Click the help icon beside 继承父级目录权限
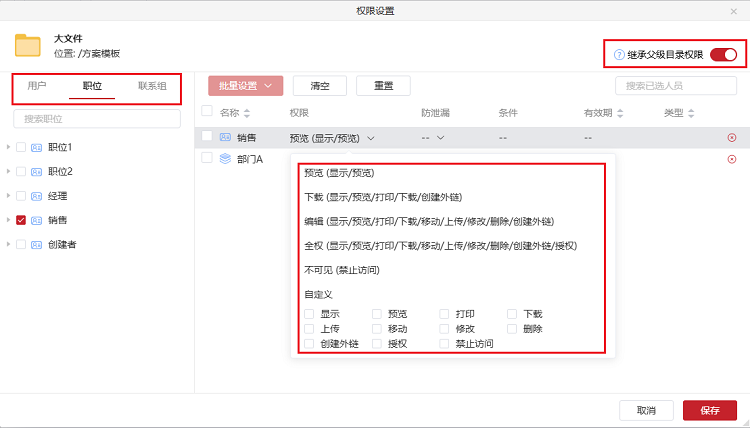Image resolution: width=750 pixels, height=428 pixels. pos(619,55)
